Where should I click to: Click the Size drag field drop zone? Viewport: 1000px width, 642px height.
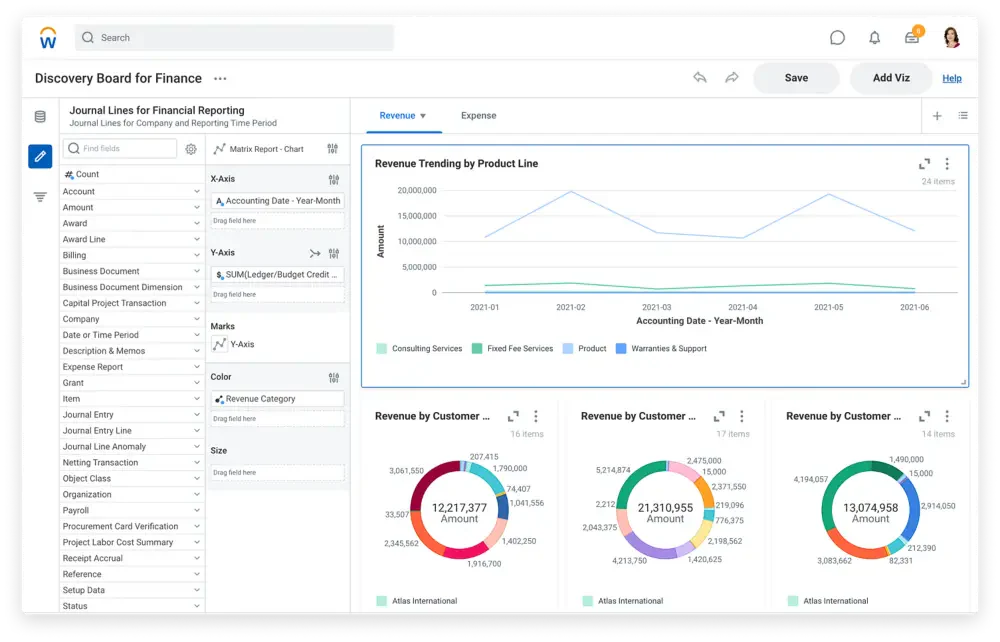click(277, 473)
